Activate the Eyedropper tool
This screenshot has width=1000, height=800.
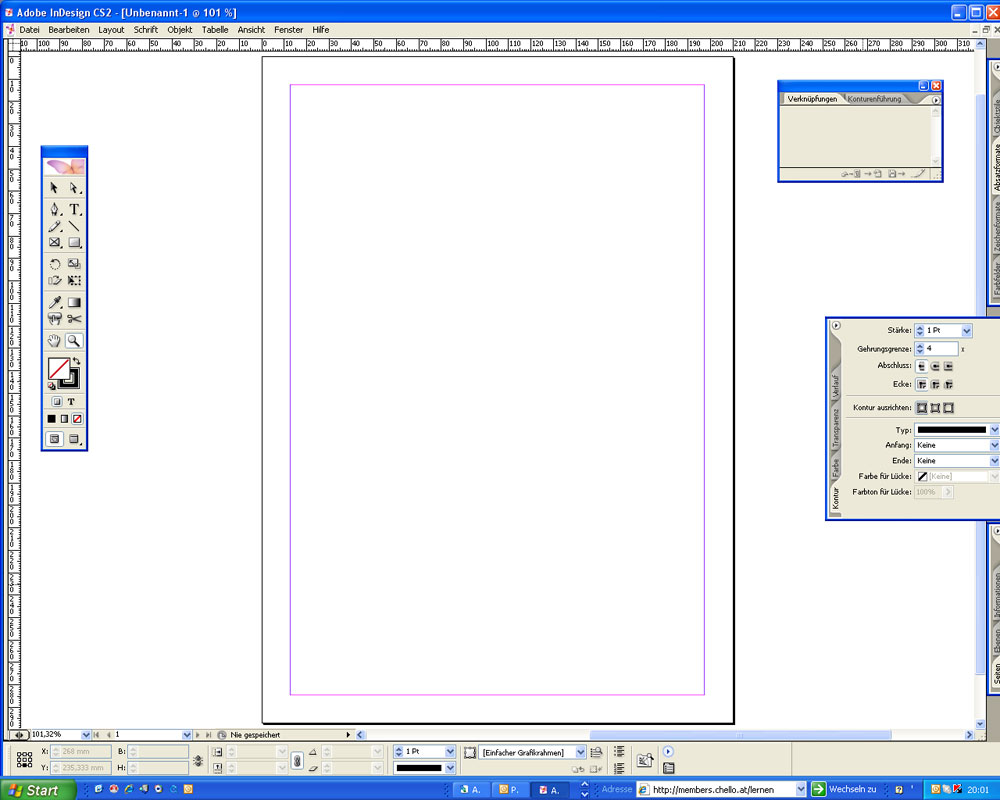[55, 302]
